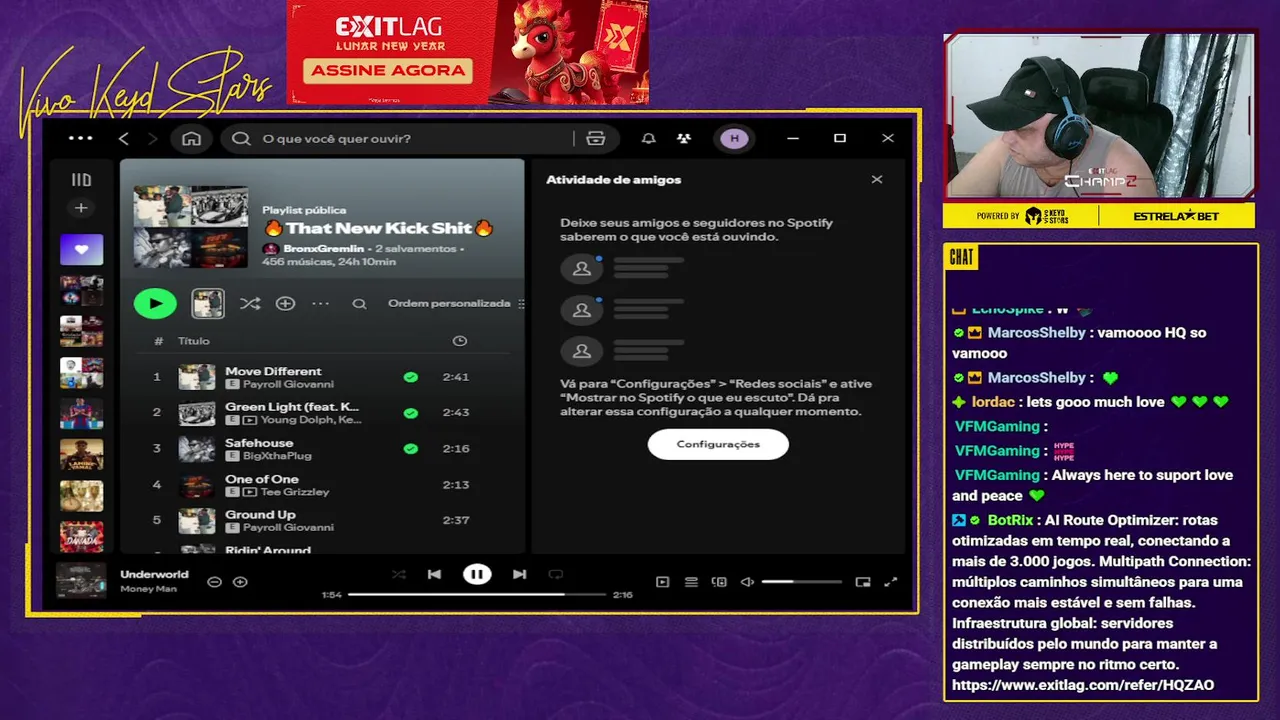Viewport: 1280px width, 720px height.
Task: Mute with the volume speaker icon
Action: (x=747, y=582)
